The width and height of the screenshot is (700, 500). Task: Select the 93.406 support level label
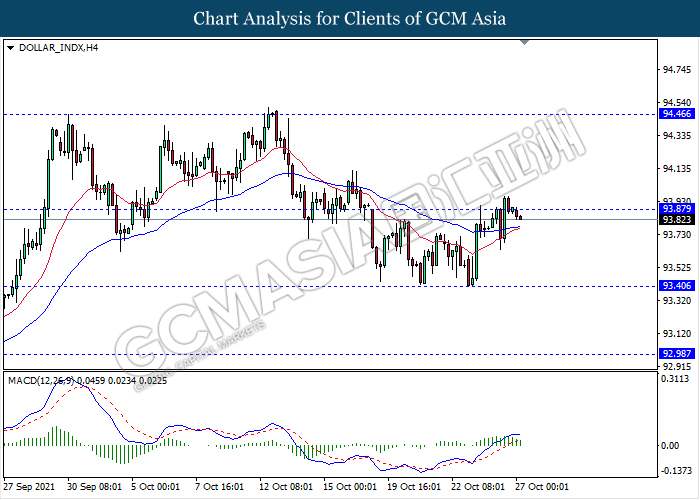[677, 286]
